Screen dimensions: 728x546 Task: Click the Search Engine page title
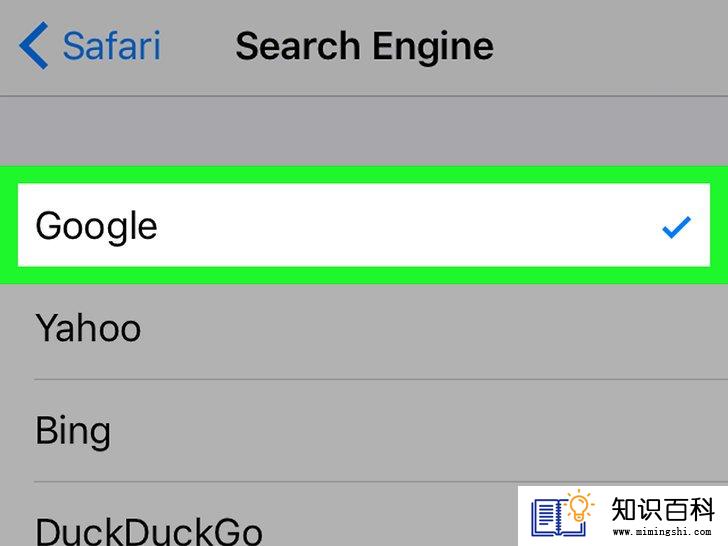pos(364,46)
